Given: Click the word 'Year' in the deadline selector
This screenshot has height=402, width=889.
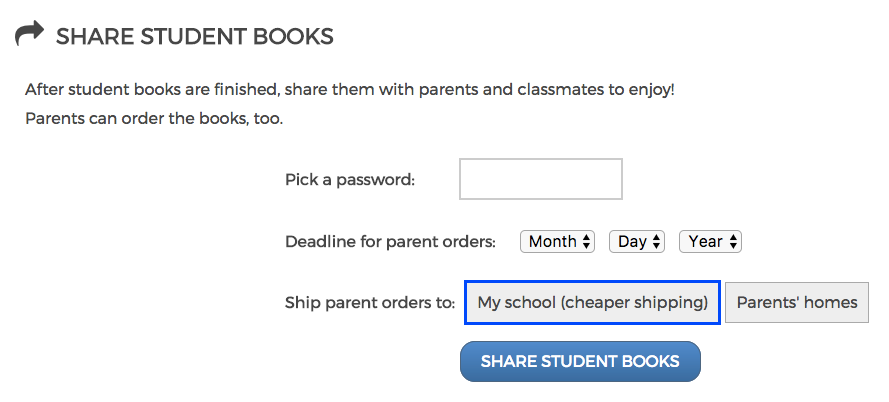Looking at the screenshot, I should tap(705, 242).
